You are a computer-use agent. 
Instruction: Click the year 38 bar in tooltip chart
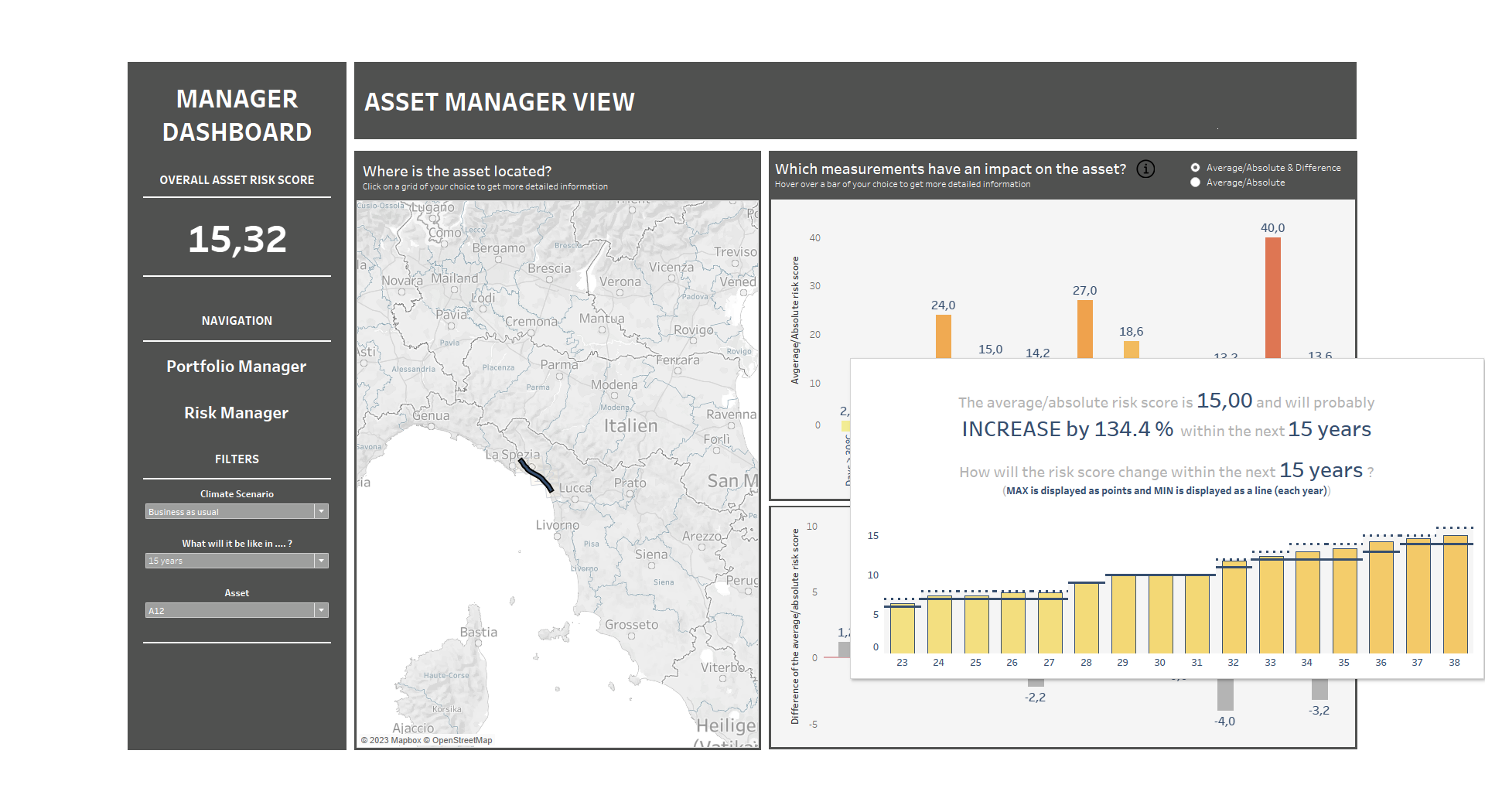coord(1455,595)
